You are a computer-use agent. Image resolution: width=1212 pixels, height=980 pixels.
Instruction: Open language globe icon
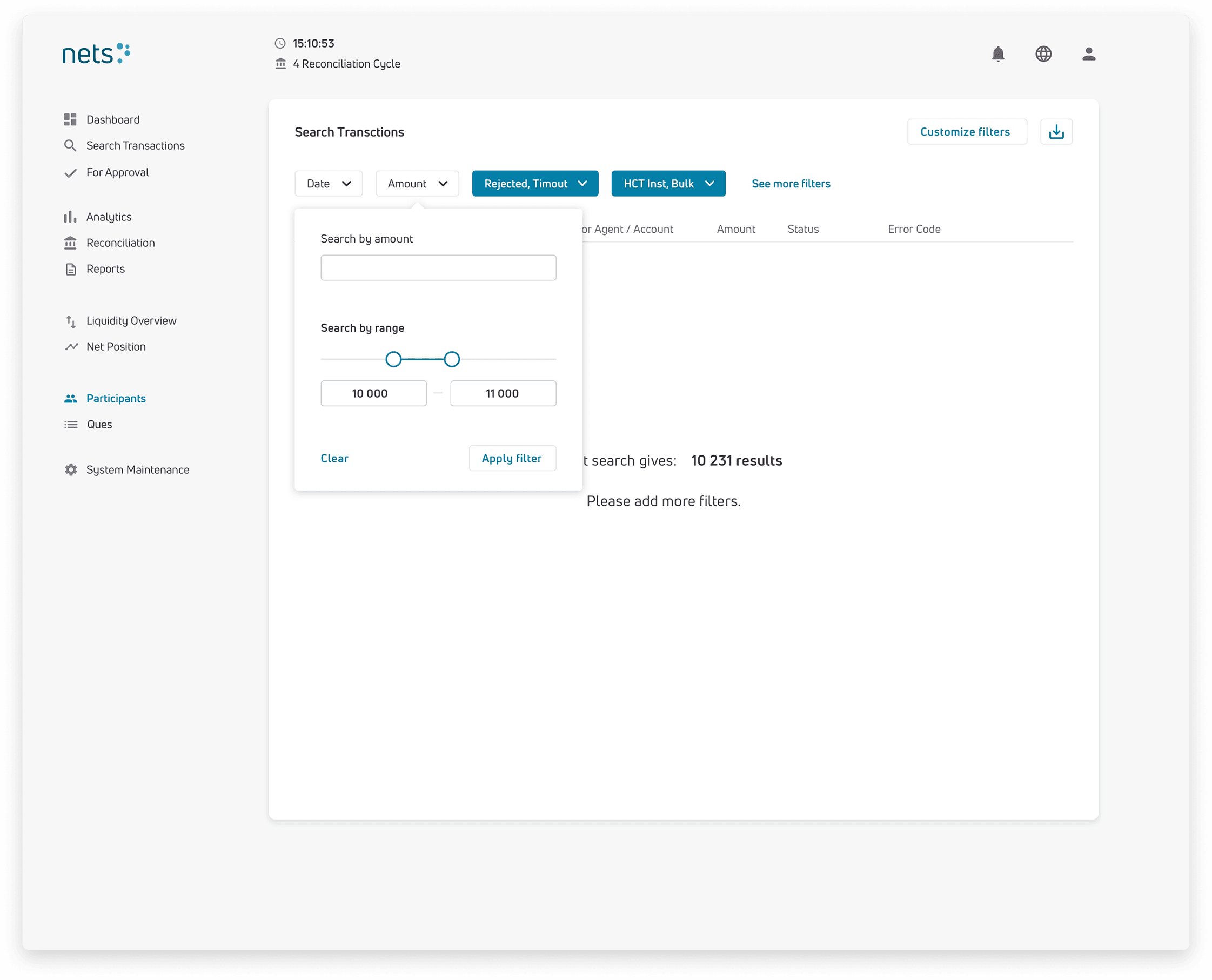(x=1043, y=53)
